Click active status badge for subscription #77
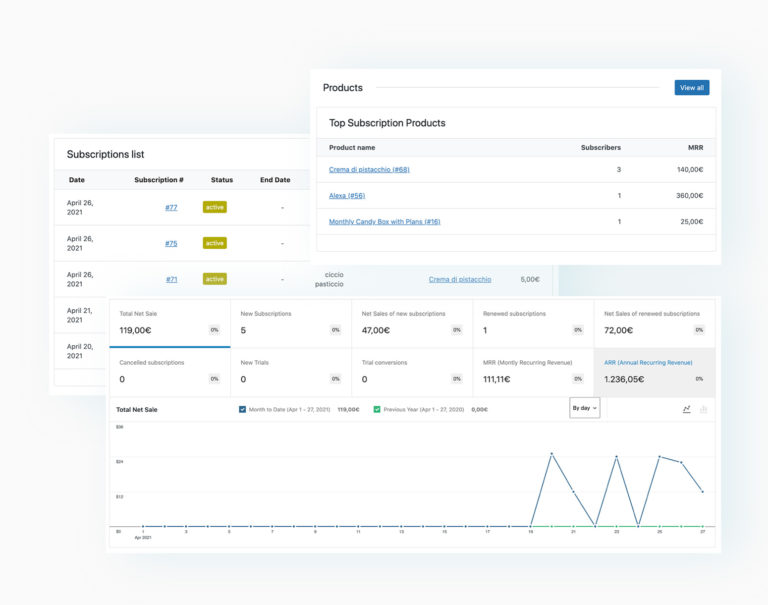This screenshot has height=605, width=768. [214, 207]
